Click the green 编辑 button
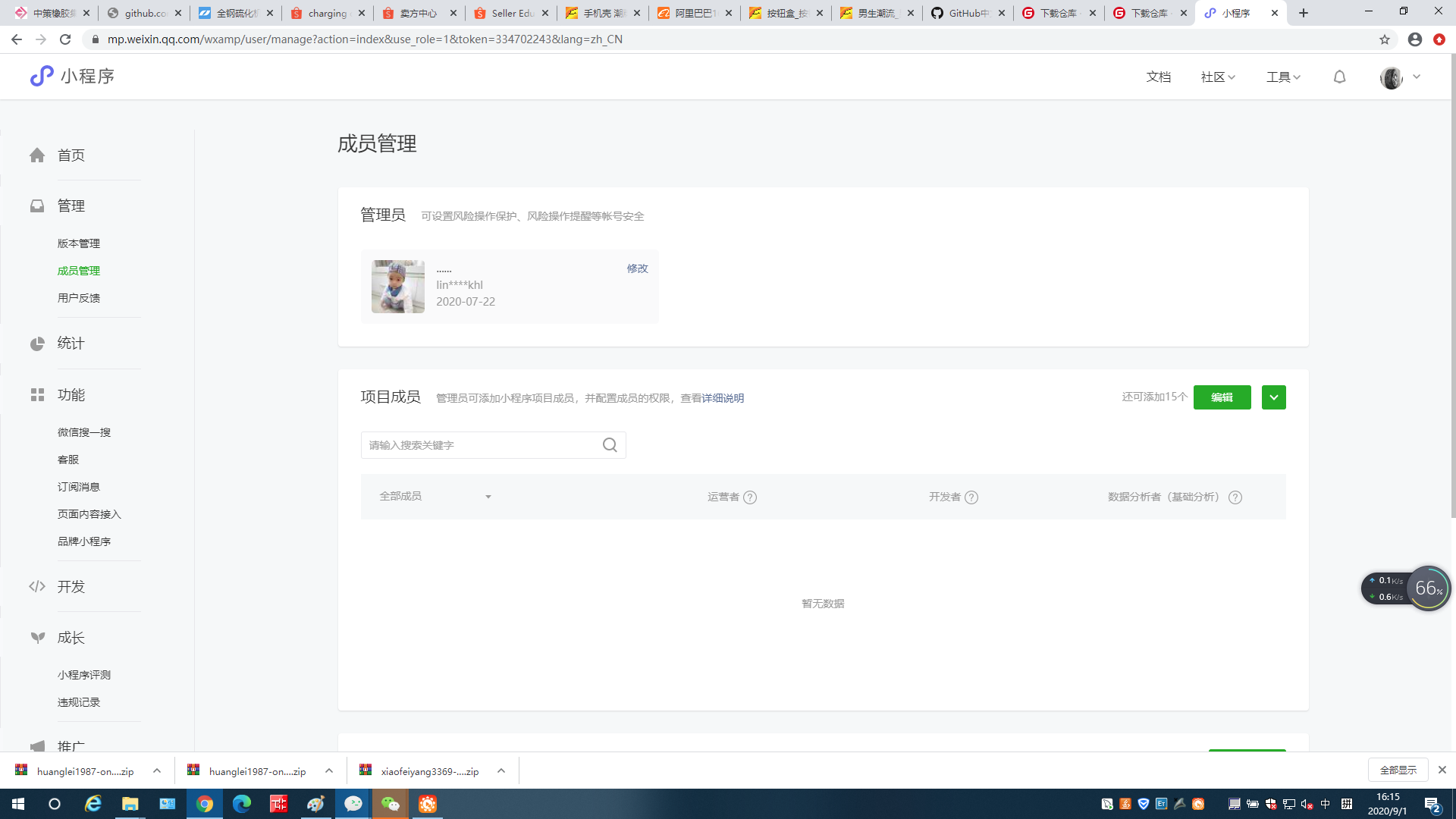 click(1222, 397)
